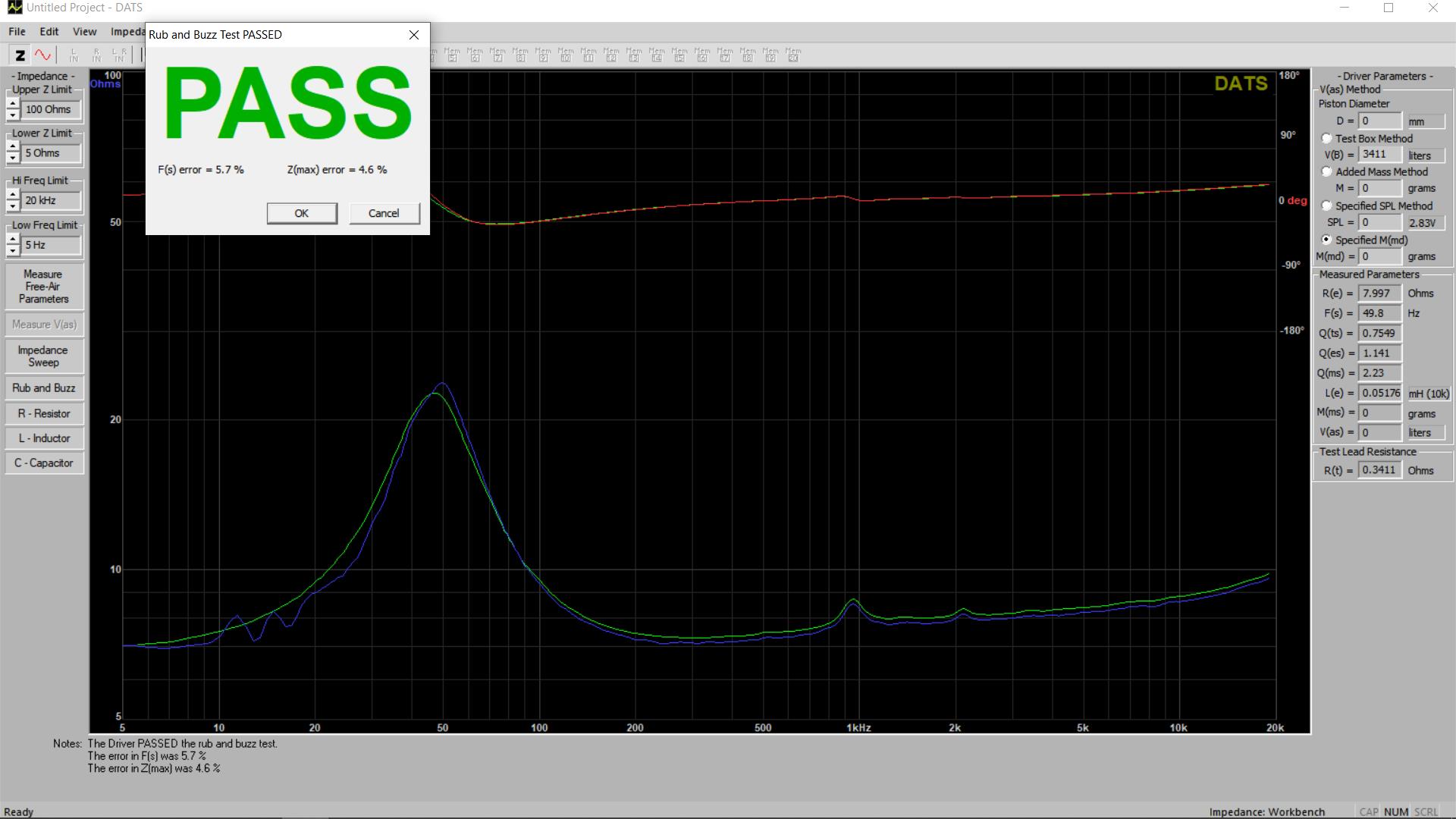
Task: Click the Mem 17 memory slot icon
Action: [x=725, y=55]
